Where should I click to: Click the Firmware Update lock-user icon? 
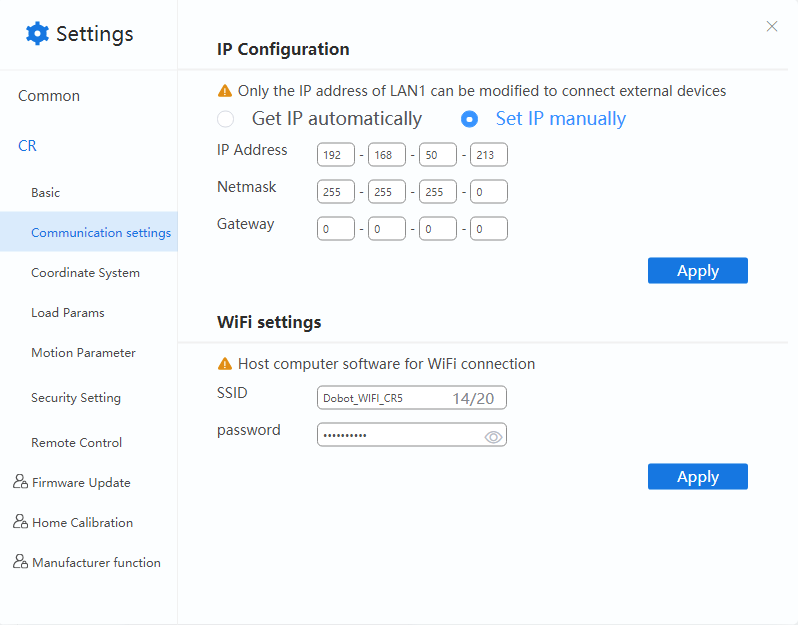tap(20, 482)
